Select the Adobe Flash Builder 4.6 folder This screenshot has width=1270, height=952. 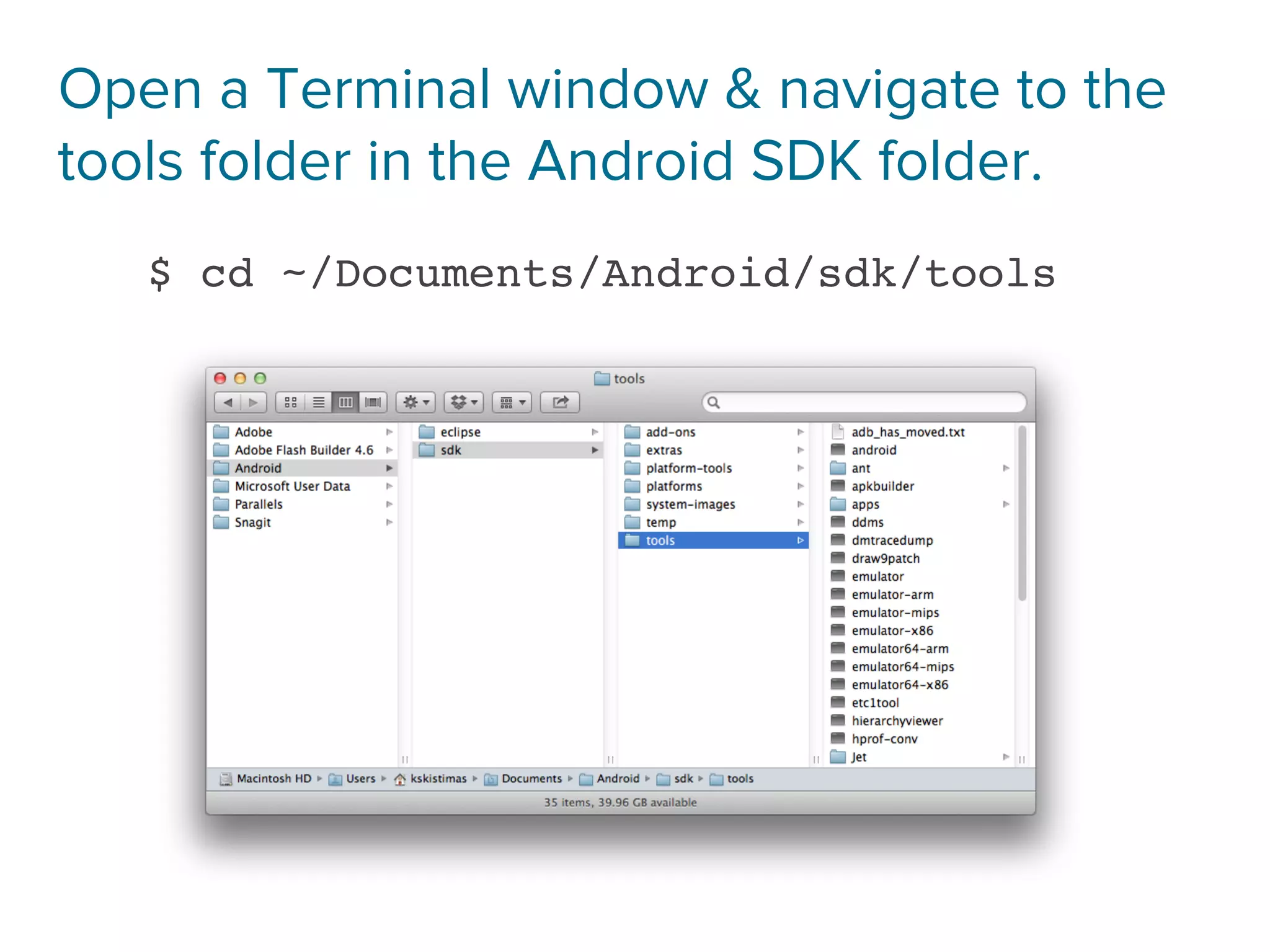point(303,450)
